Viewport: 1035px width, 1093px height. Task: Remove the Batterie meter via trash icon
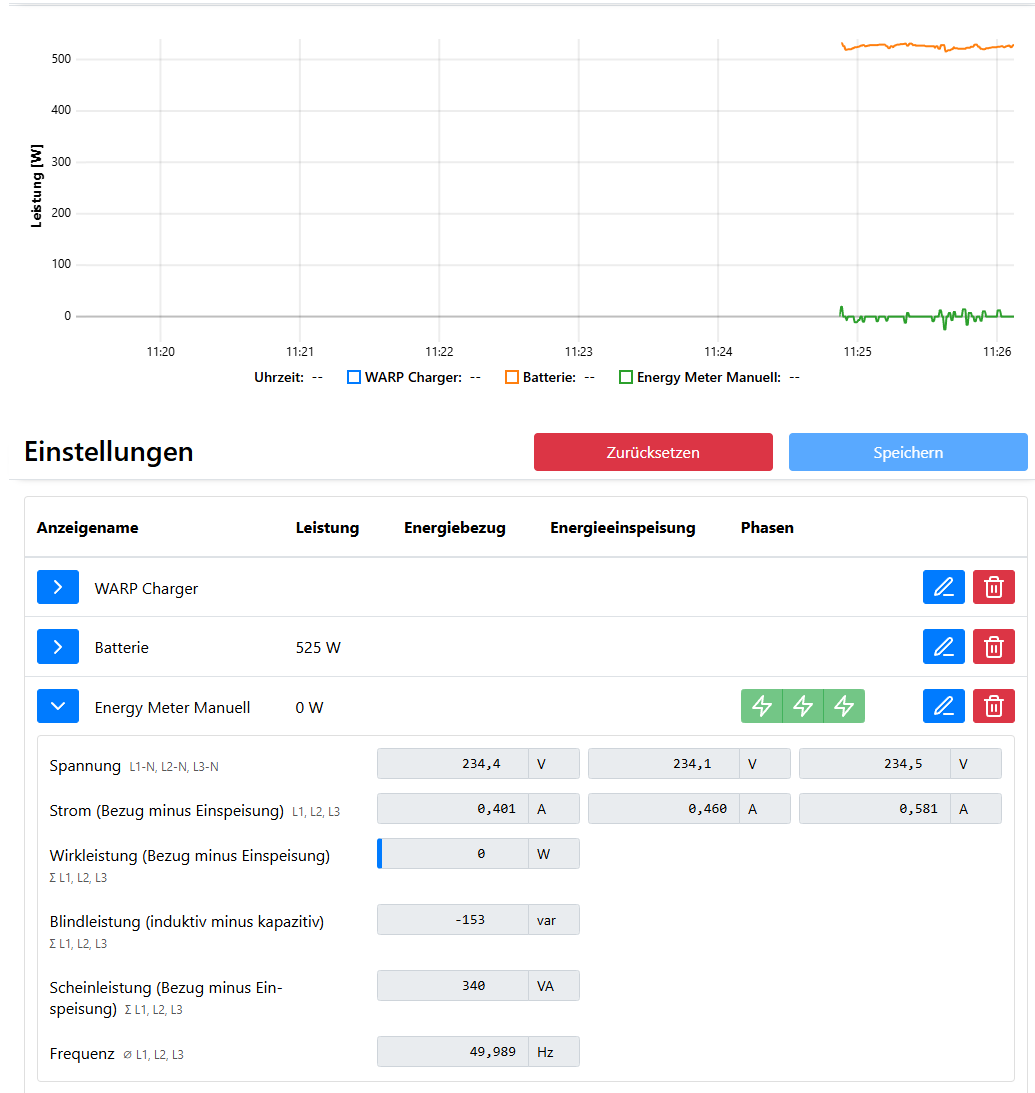[x=993, y=647]
